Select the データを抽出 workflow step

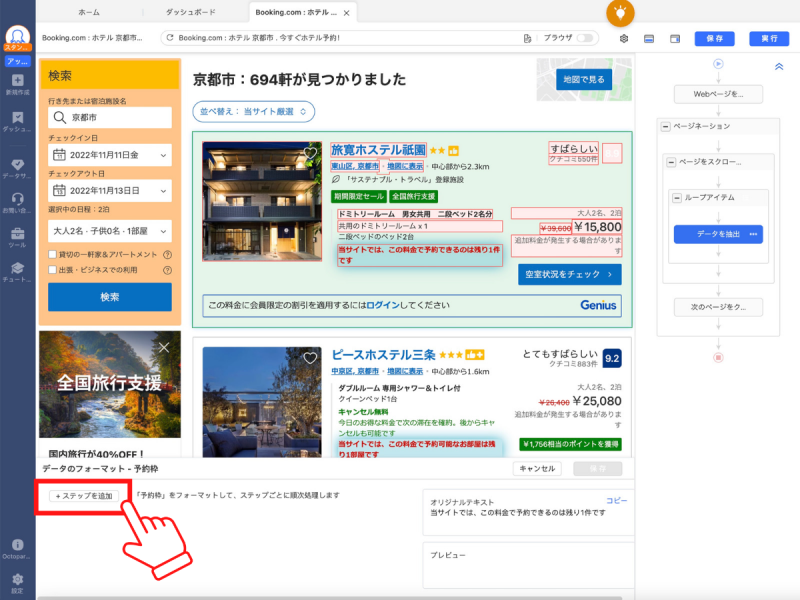pos(718,234)
